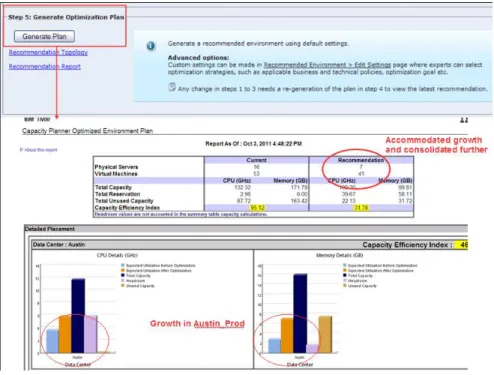Click the Physical Servers row label
The width and height of the screenshot is (494, 375).
116,167
